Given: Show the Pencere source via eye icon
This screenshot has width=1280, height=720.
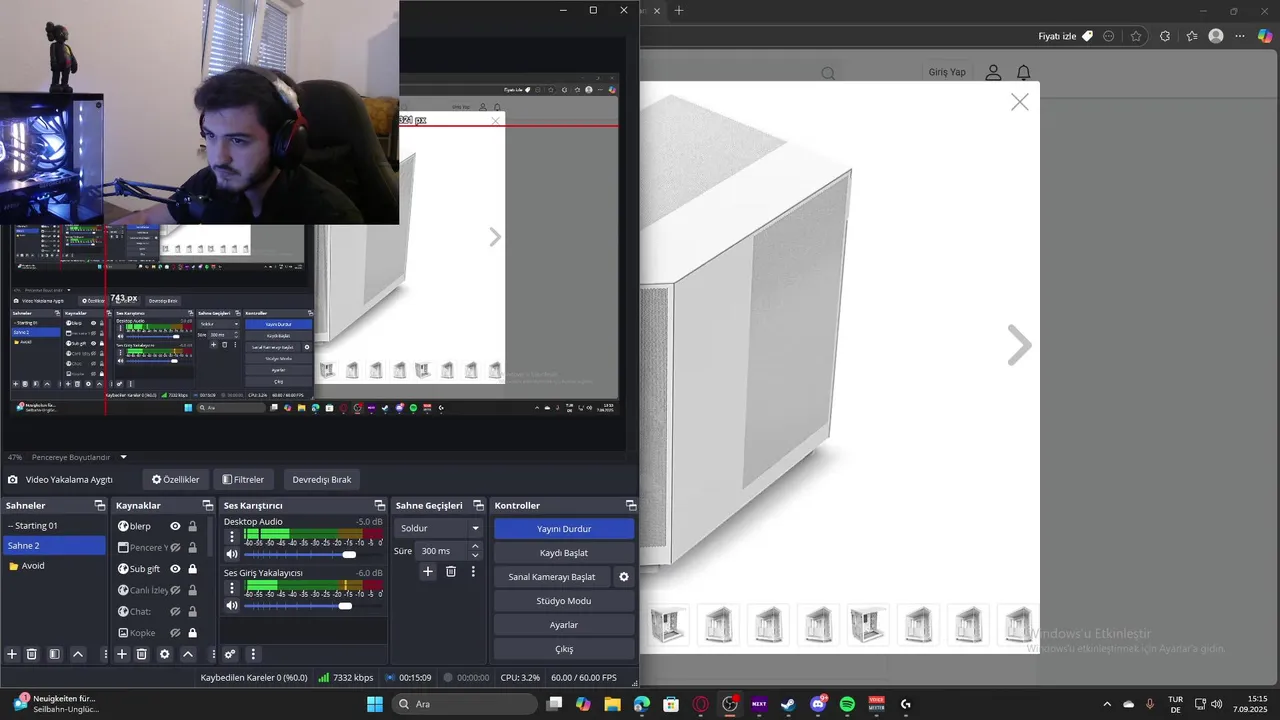Looking at the screenshot, I should click(x=175, y=548).
